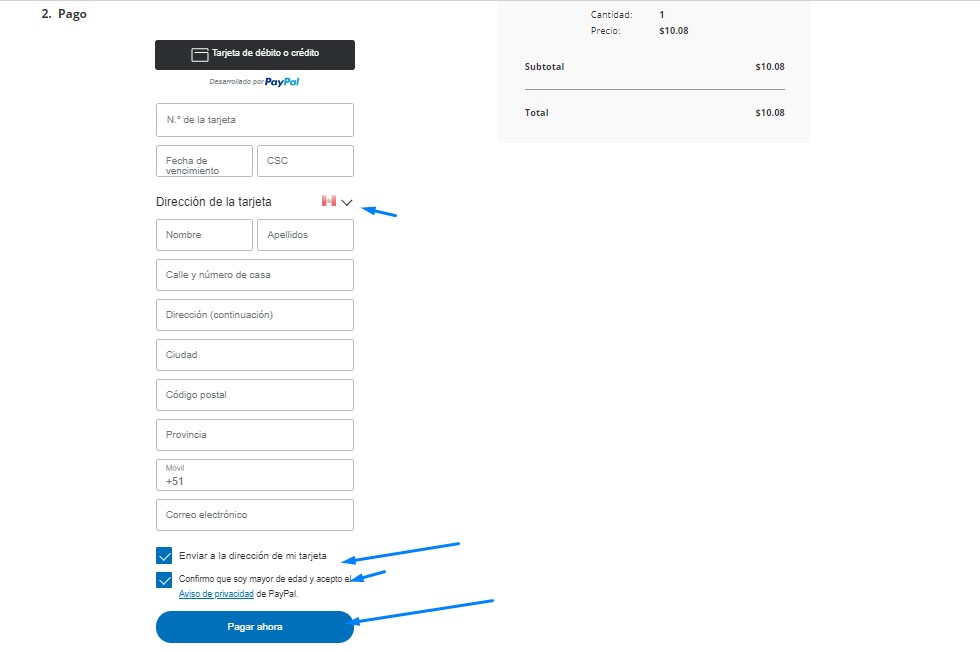Click the Peru flag icon
Screen dimensions: 980x652
[328, 201]
